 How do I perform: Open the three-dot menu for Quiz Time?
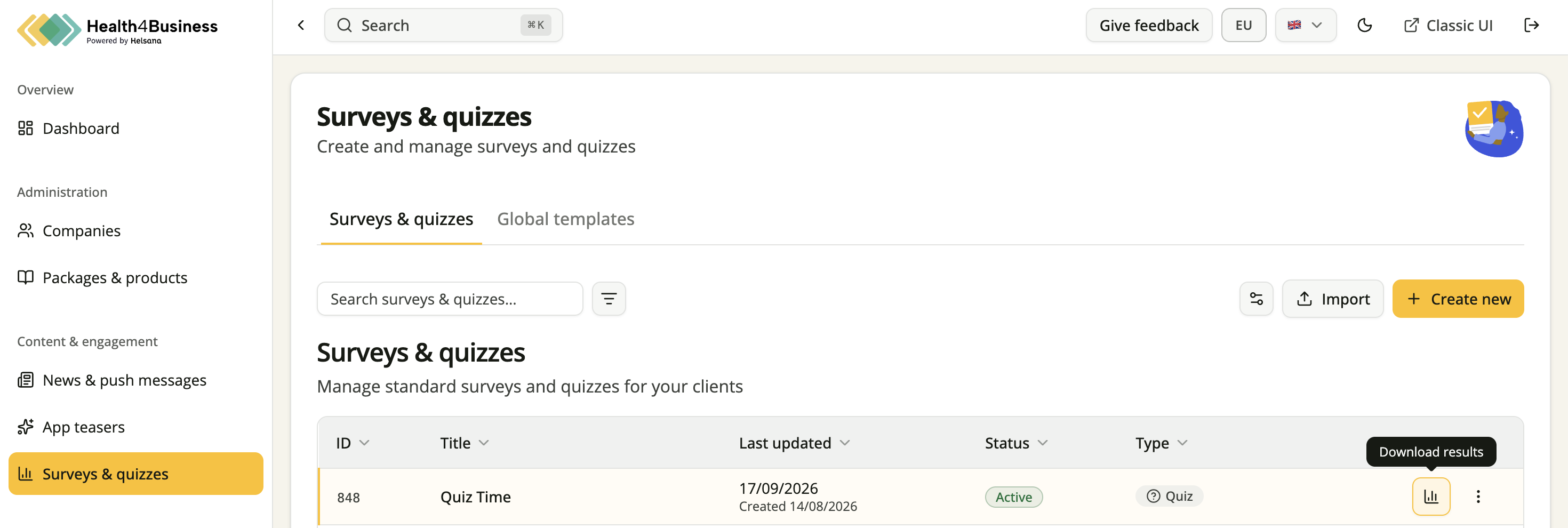pyautogui.click(x=1478, y=497)
